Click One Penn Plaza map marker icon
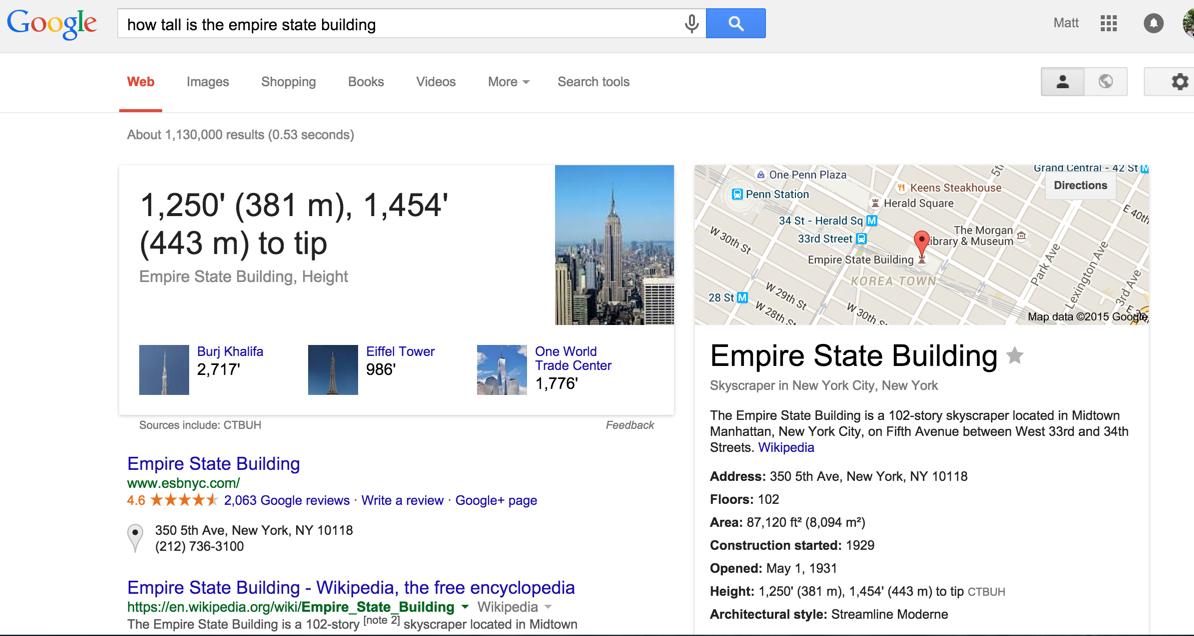The height and width of the screenshot is (636, 1194). coord(760,174)
